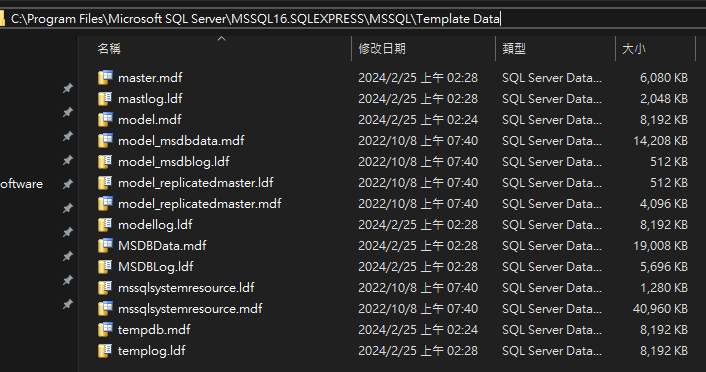Select the model.mdf file name
The height and width of the screenshot is (372, 706).
point(149,120)
